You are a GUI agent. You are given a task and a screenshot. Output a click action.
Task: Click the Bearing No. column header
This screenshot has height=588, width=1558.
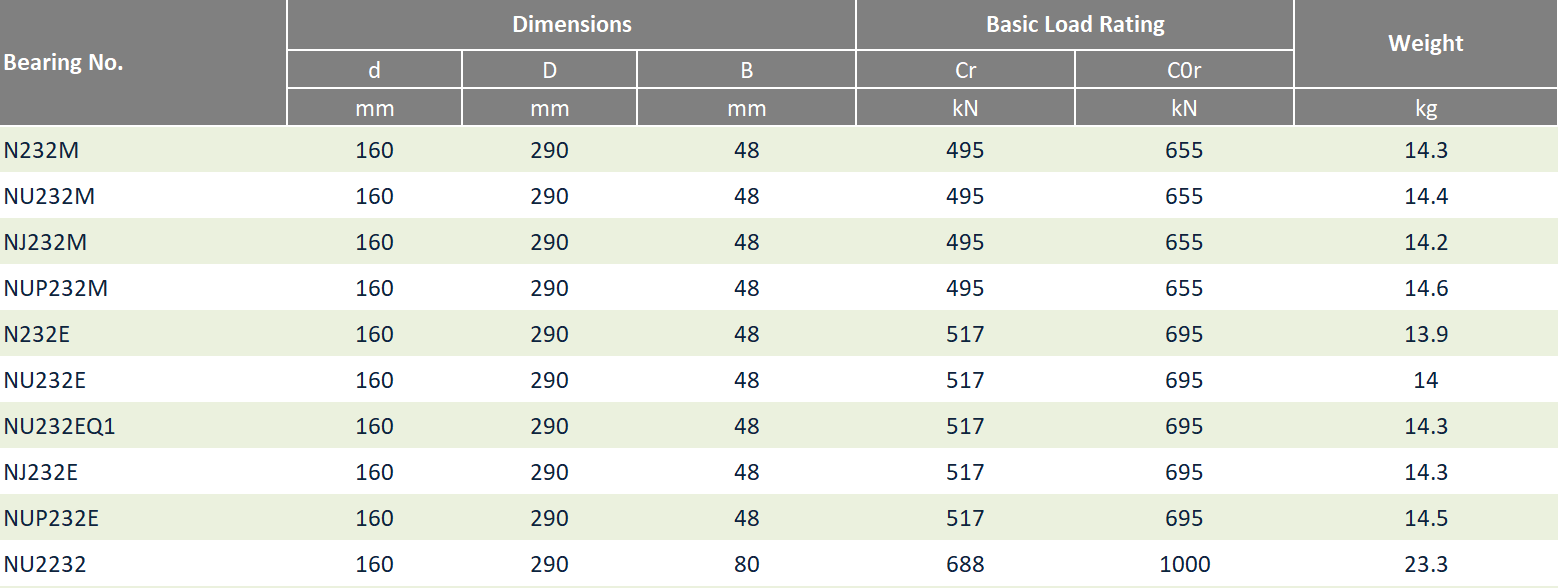click(63, 62)
